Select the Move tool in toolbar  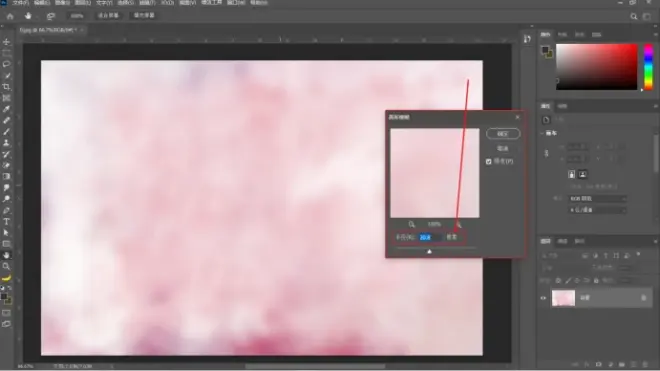tap(6, 42)
